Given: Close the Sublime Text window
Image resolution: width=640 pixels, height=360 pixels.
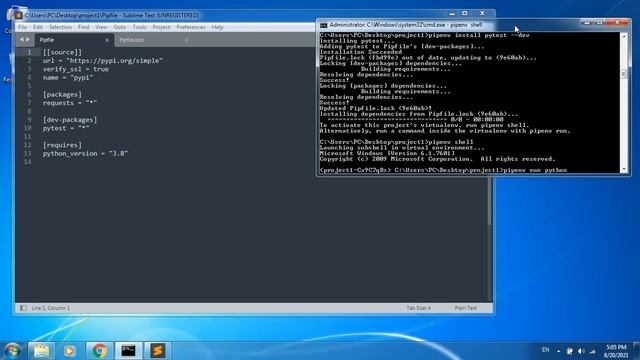Looking at the screenshot, I should [482, 13].
